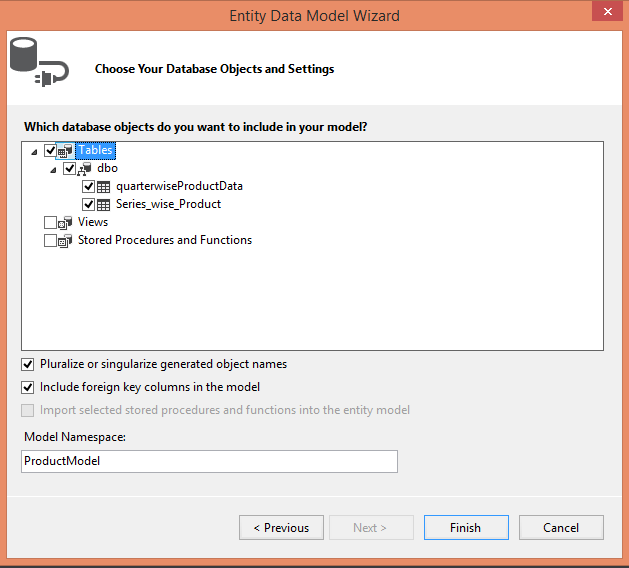Select the Stored Procedures and Functions label

tap(164, 240)
